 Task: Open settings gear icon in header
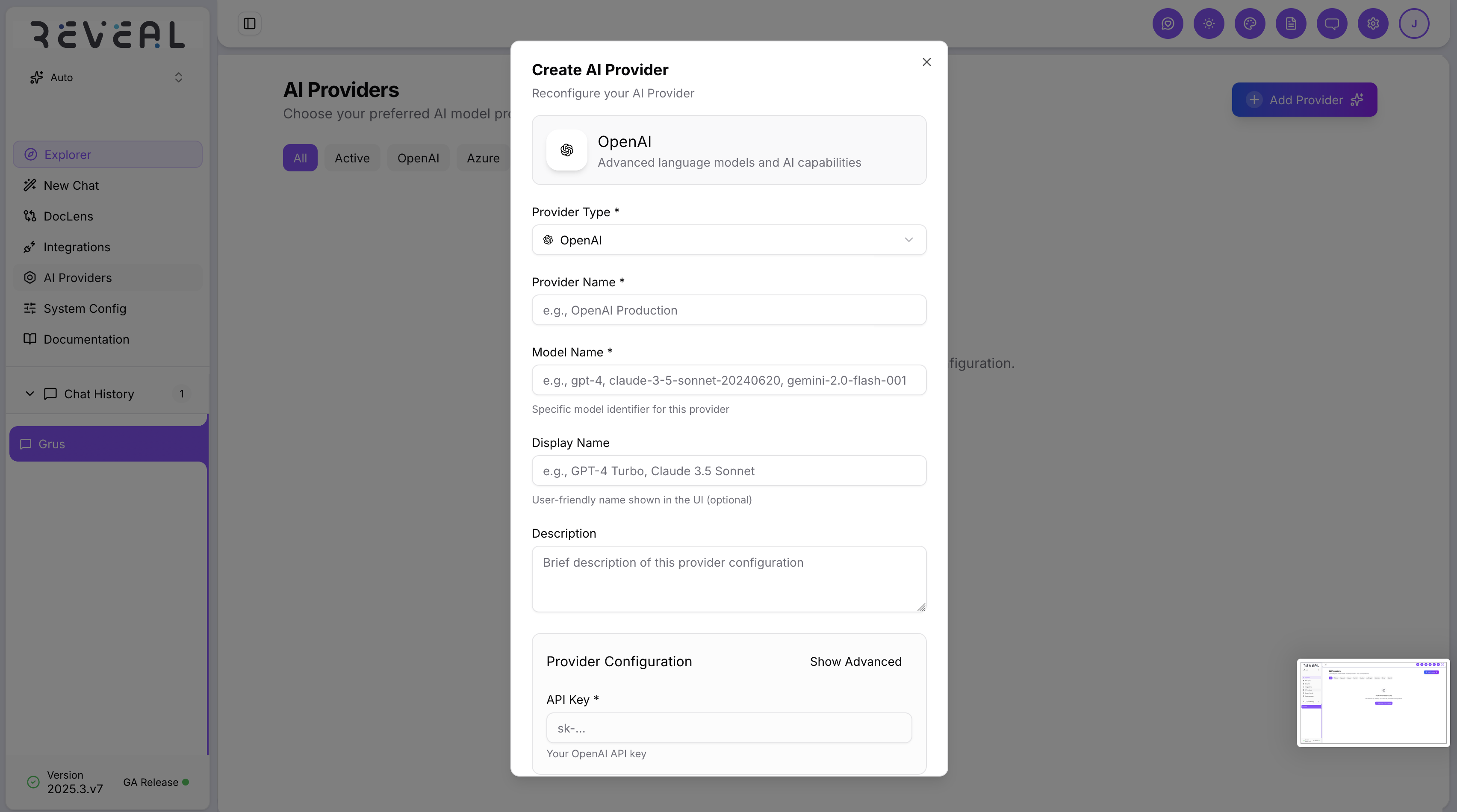click(1373, 24)
